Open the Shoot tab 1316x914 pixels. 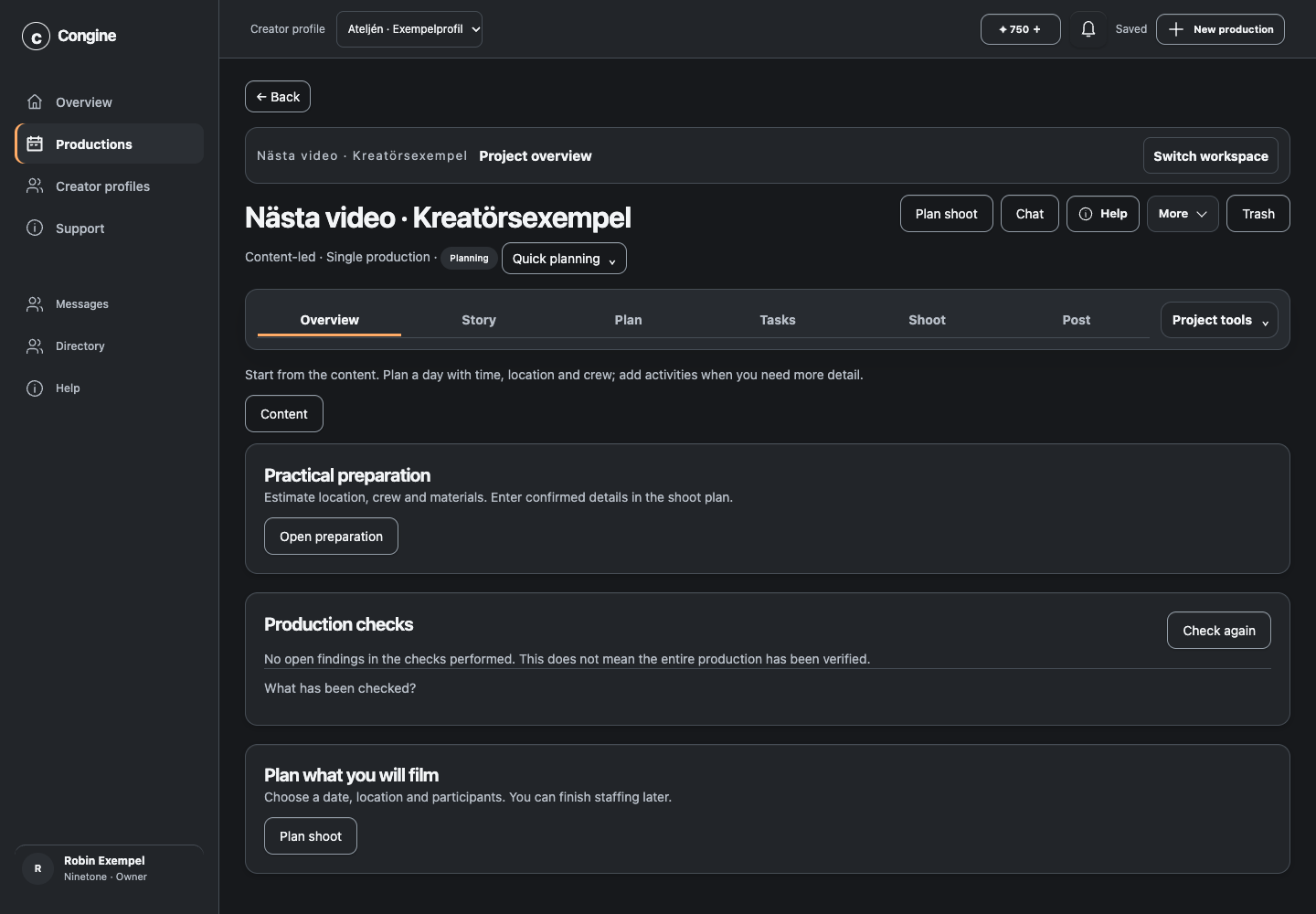click(927, 320)
